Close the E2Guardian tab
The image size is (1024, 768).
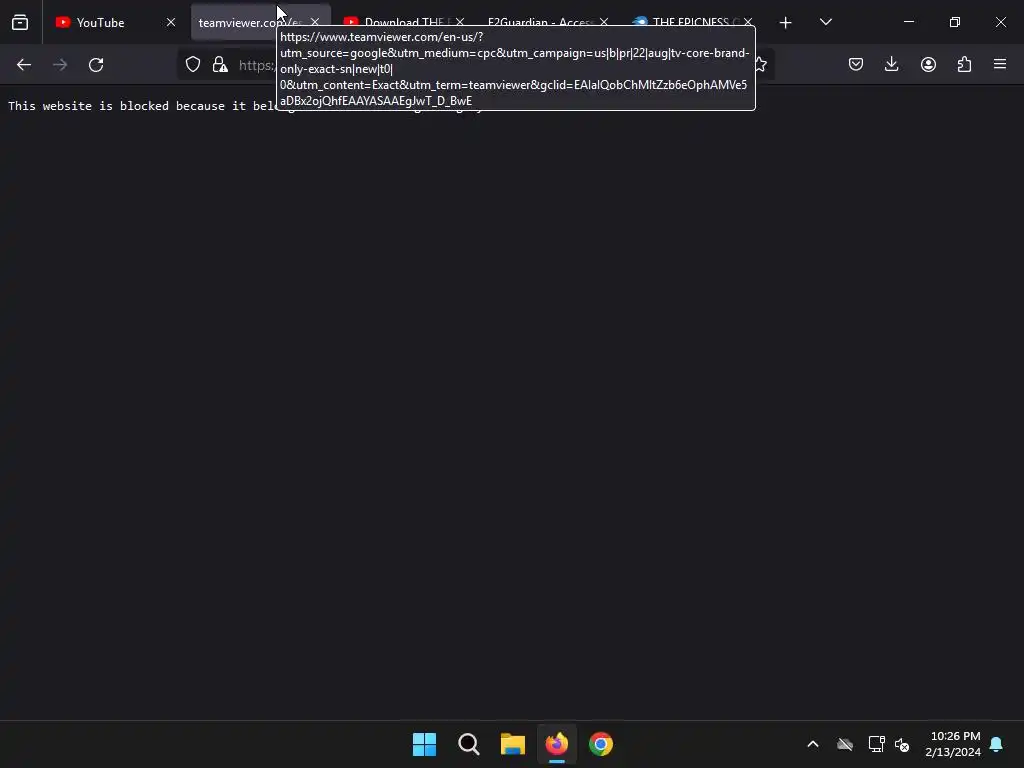[604, 22]
